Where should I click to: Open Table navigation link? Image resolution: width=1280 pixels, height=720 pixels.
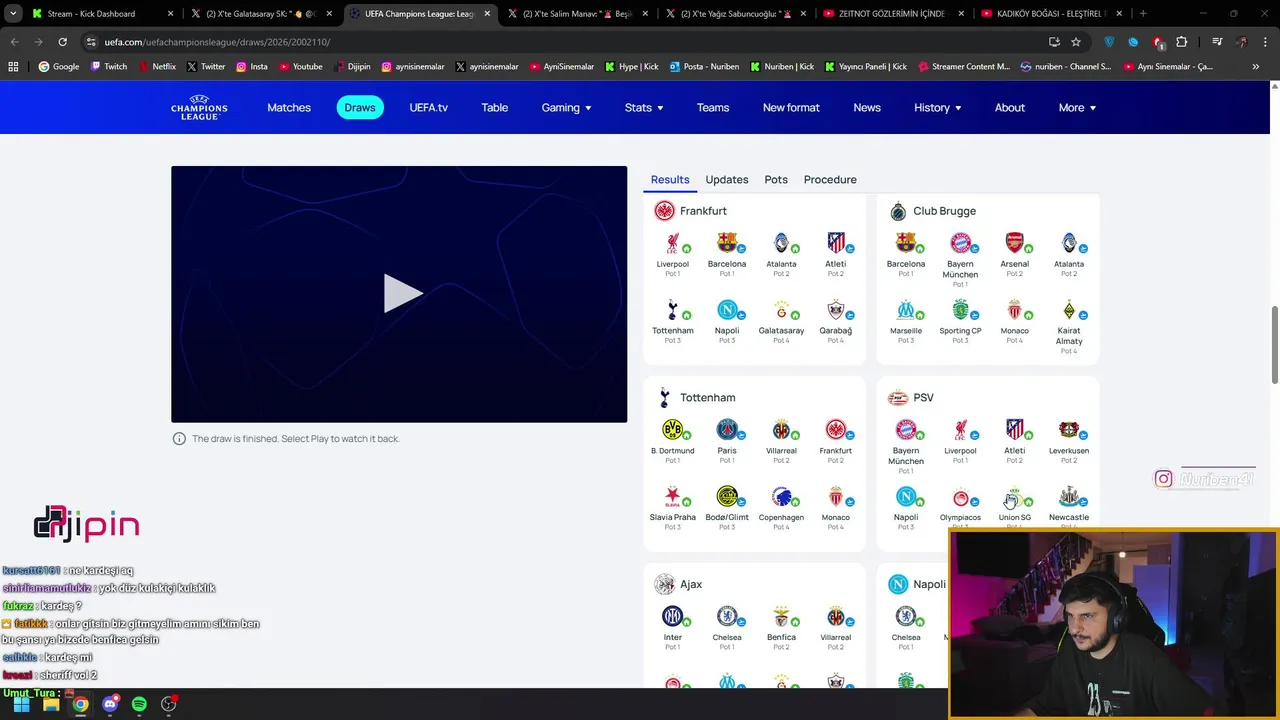[495, 108]
